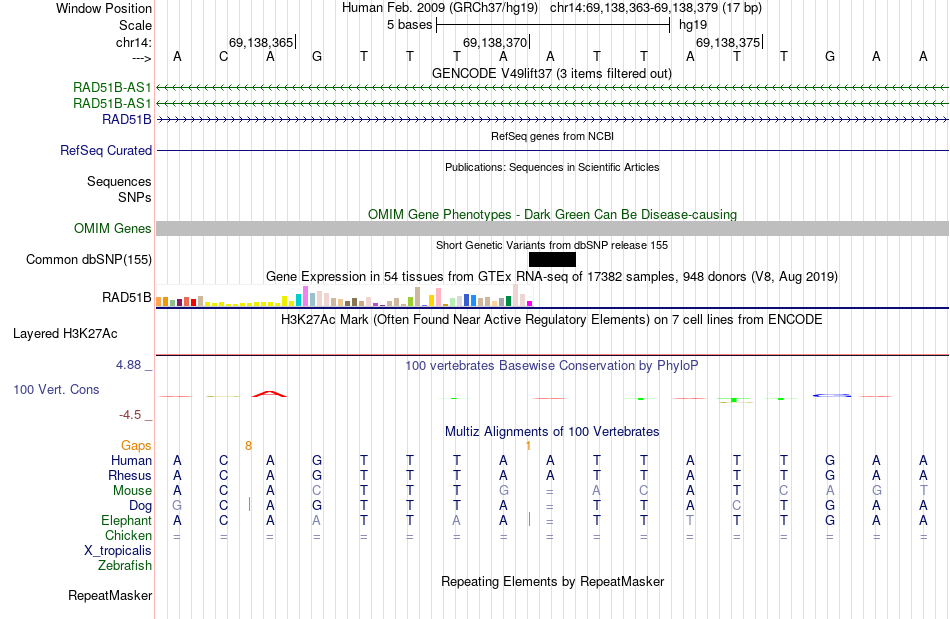Click the OMIM Genes track label
The image size is (950, 619).
(113, 228)
